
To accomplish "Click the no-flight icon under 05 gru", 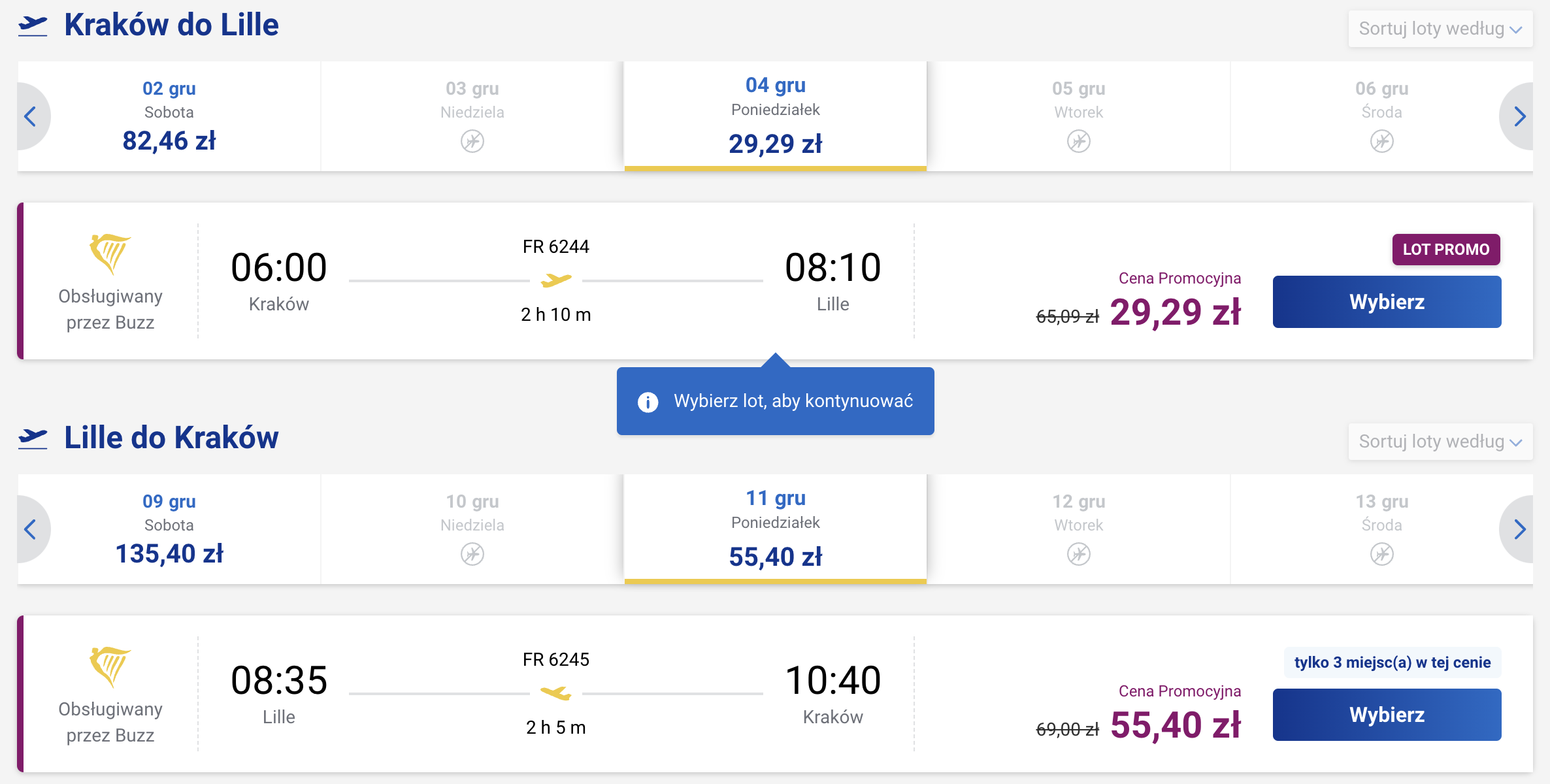I will [1079, 141].
